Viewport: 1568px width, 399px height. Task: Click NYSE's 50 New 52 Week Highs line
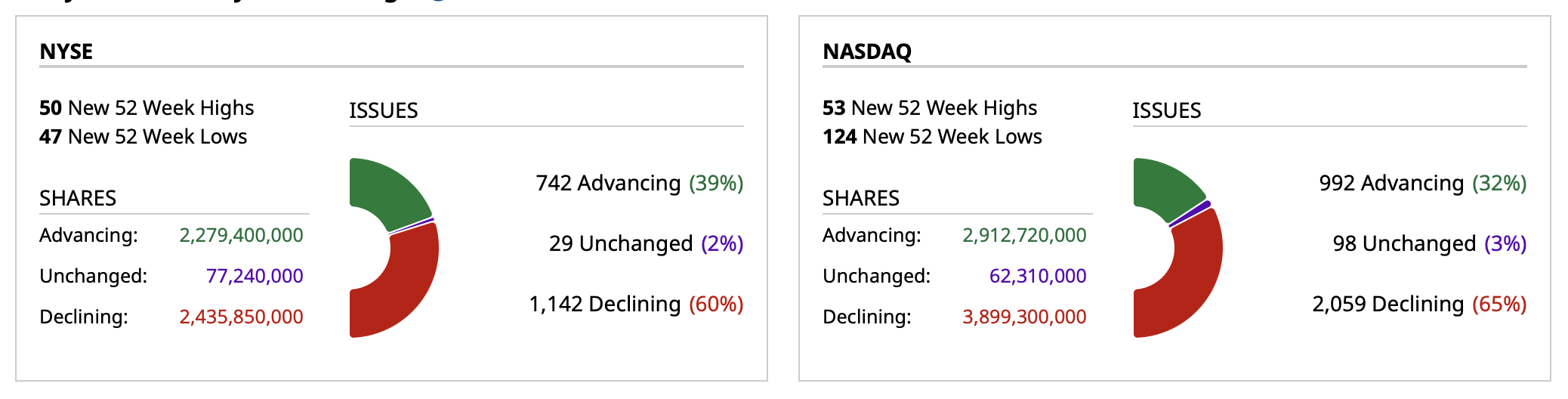coord(147,108)
